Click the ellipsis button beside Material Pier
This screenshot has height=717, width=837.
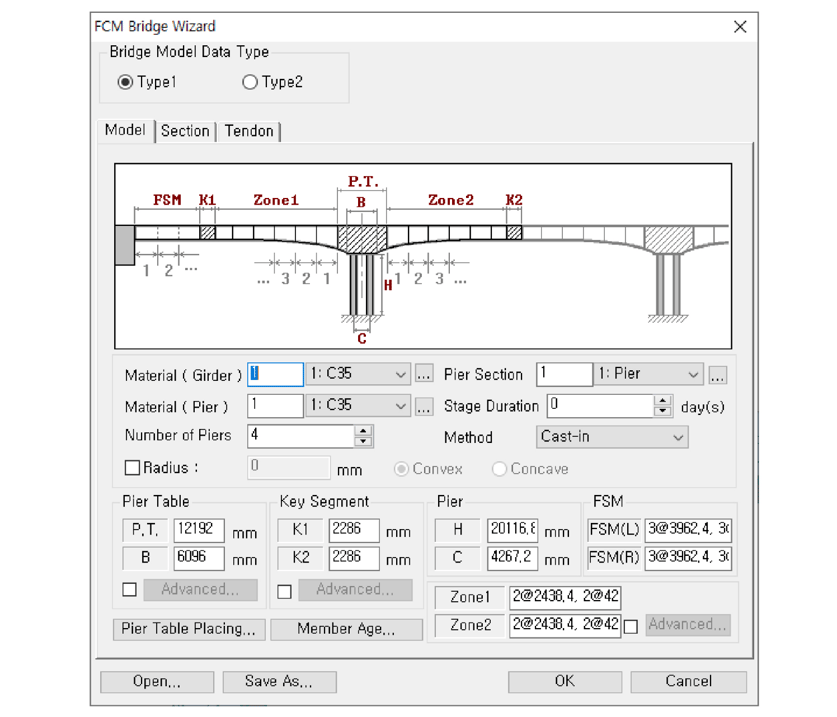(x=424, y=406)
